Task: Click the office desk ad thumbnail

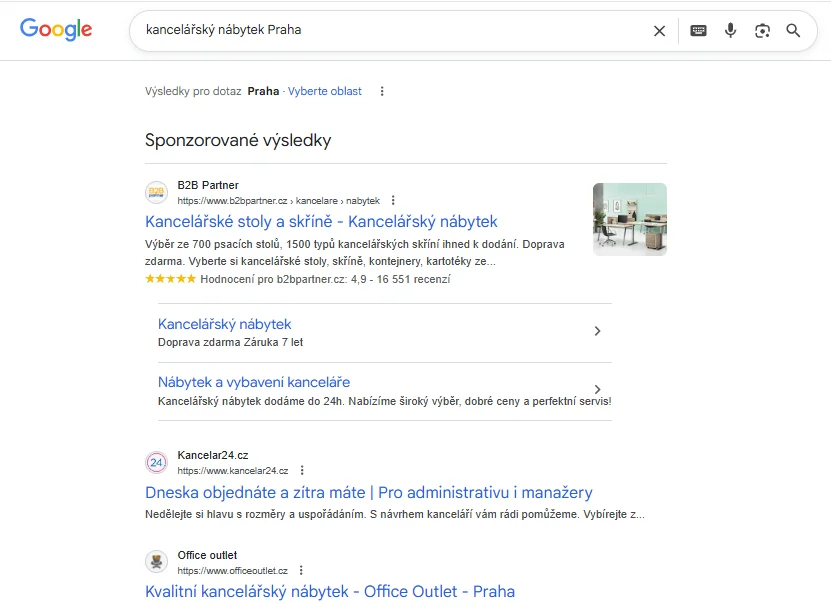Action: [x=629, y=219]
